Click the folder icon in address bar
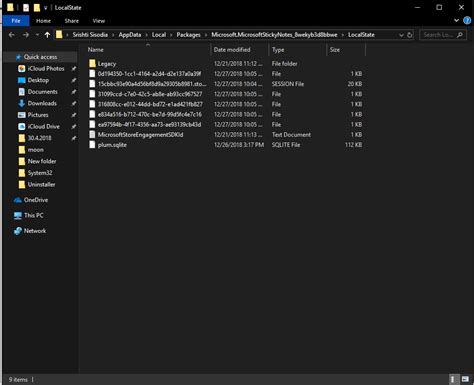 pyautogui.click(x=59, y=35)
